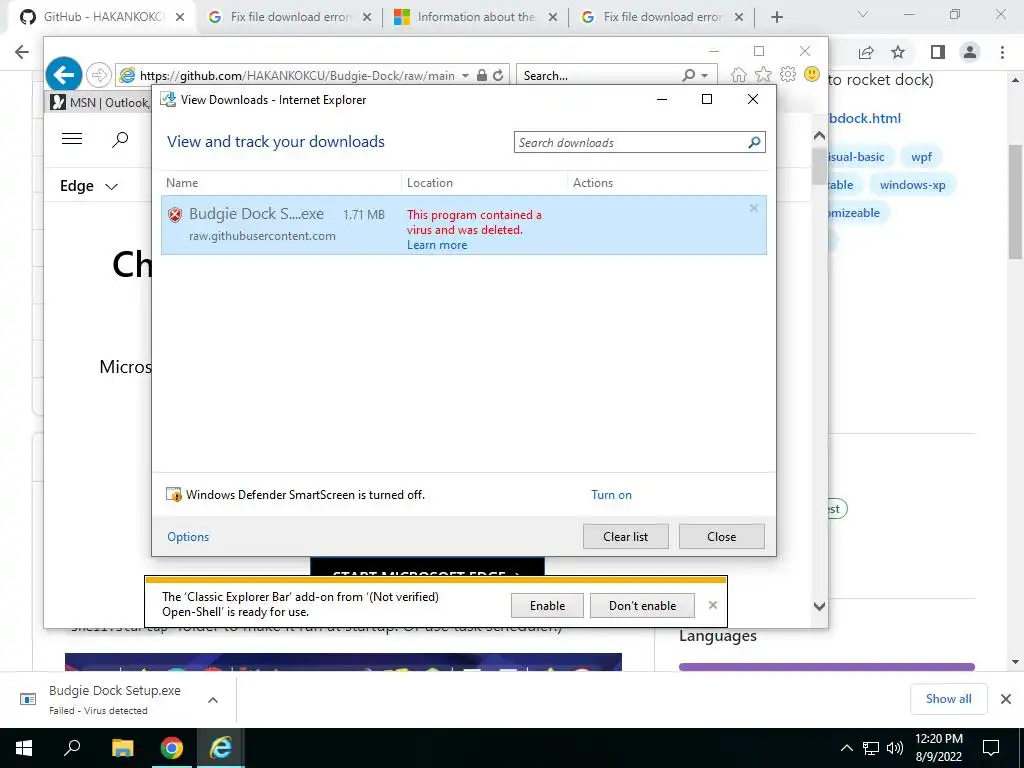Open the address bar dropdown arrow in IE
The image size is (1024, 768).
[465, 76]
